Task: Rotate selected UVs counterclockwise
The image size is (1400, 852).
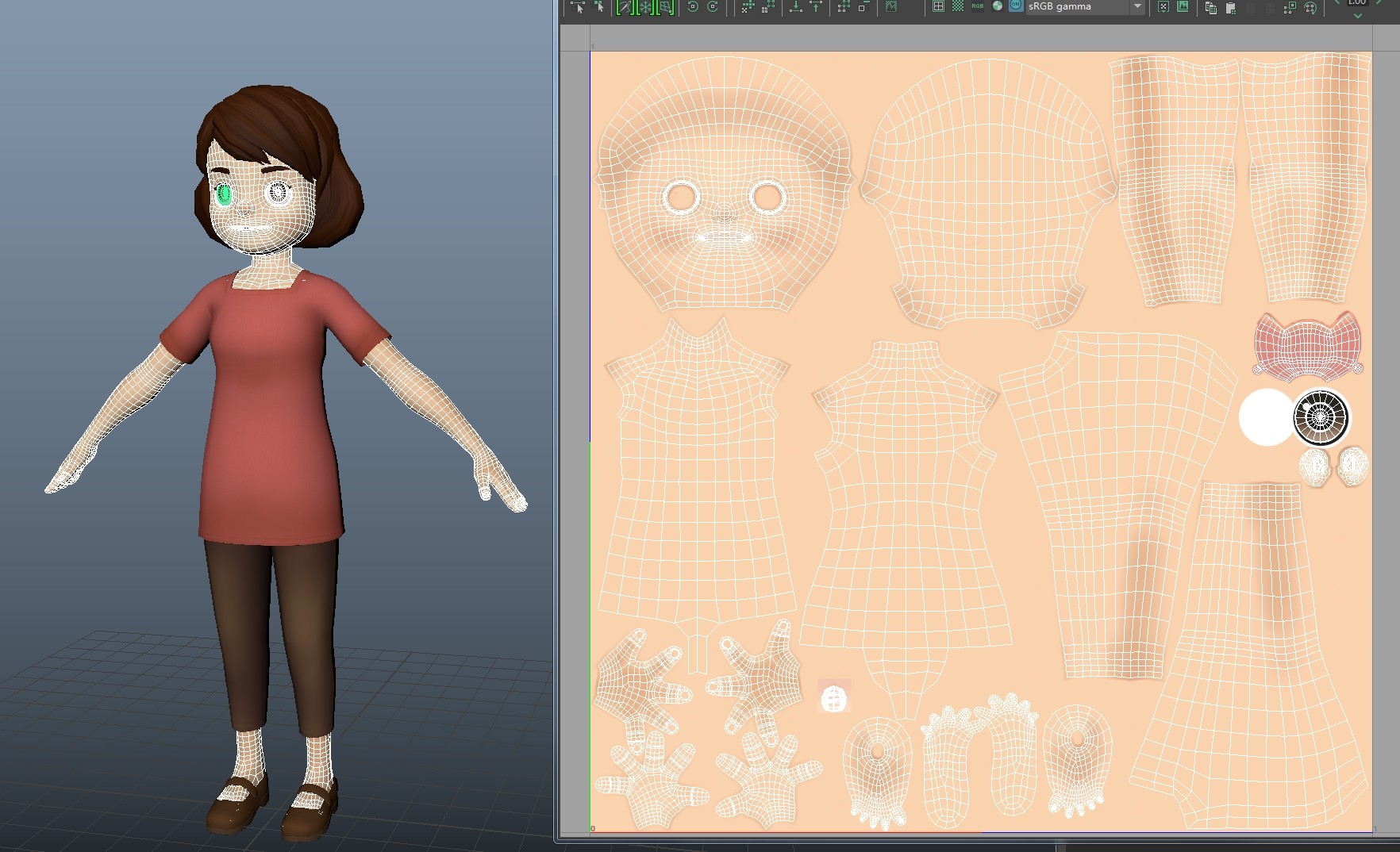Action: [x=692, y=8]
